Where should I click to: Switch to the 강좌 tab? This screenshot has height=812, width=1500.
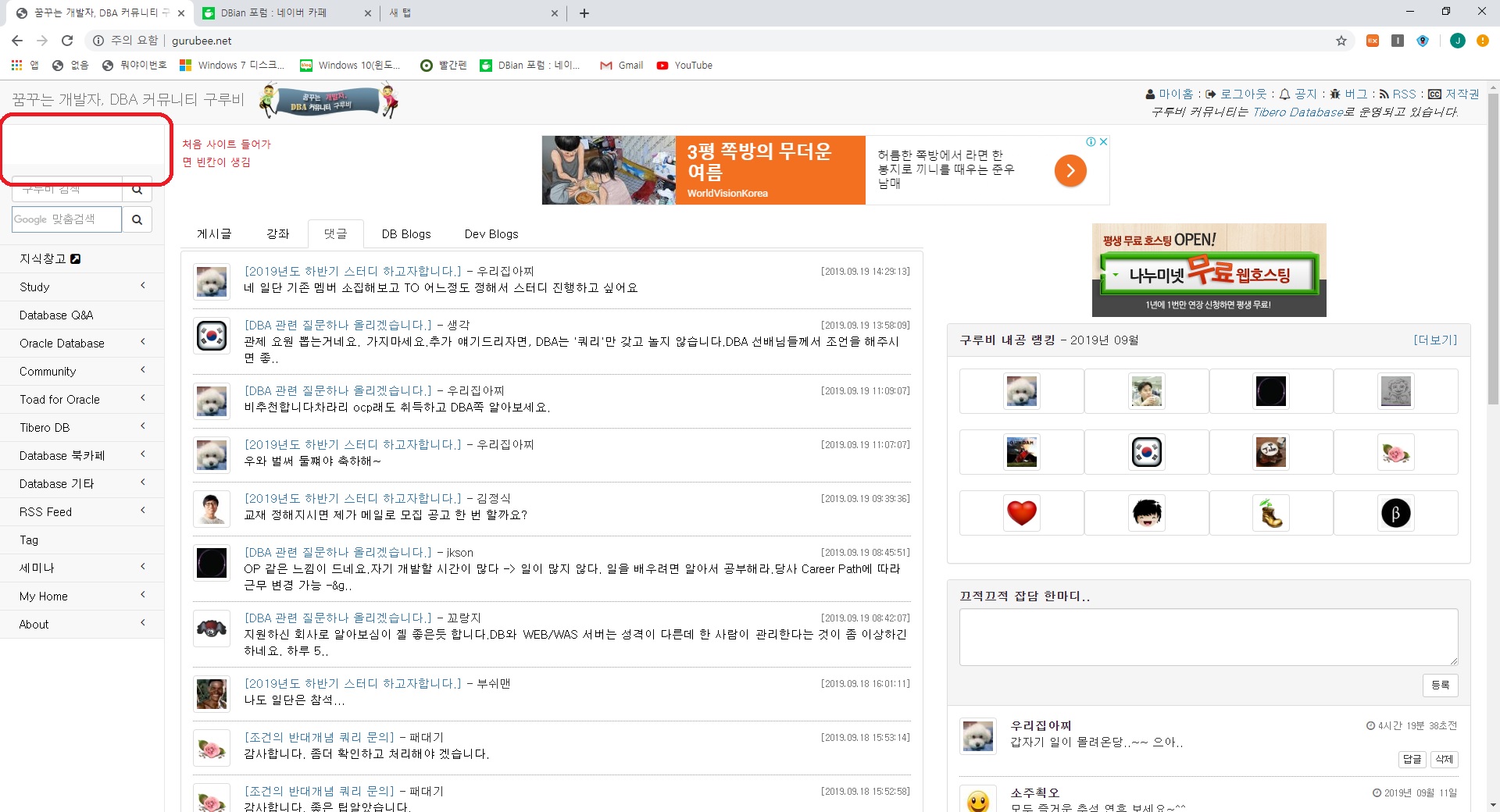coord(277,234)
